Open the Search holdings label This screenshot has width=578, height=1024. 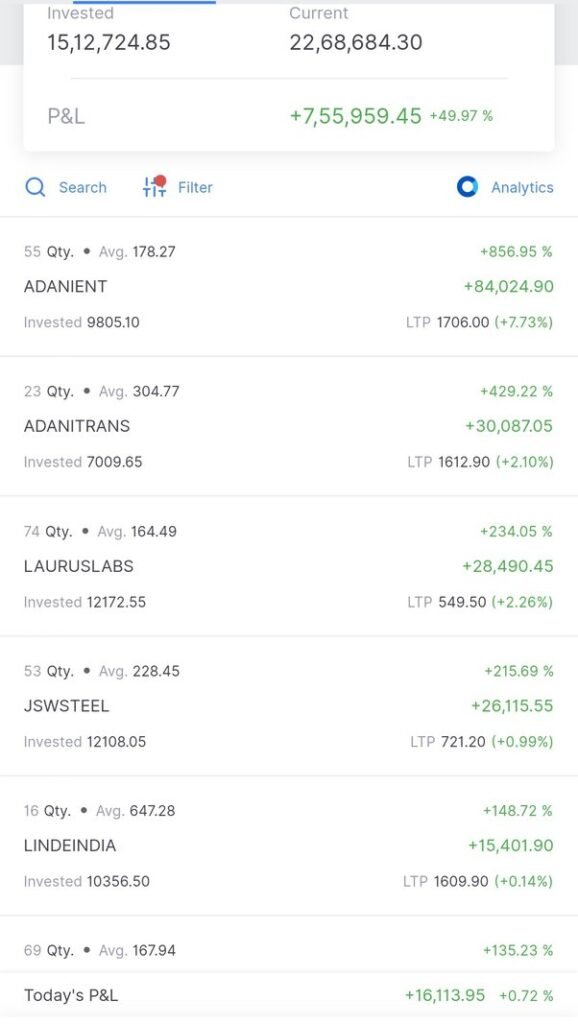coord(82,187)
